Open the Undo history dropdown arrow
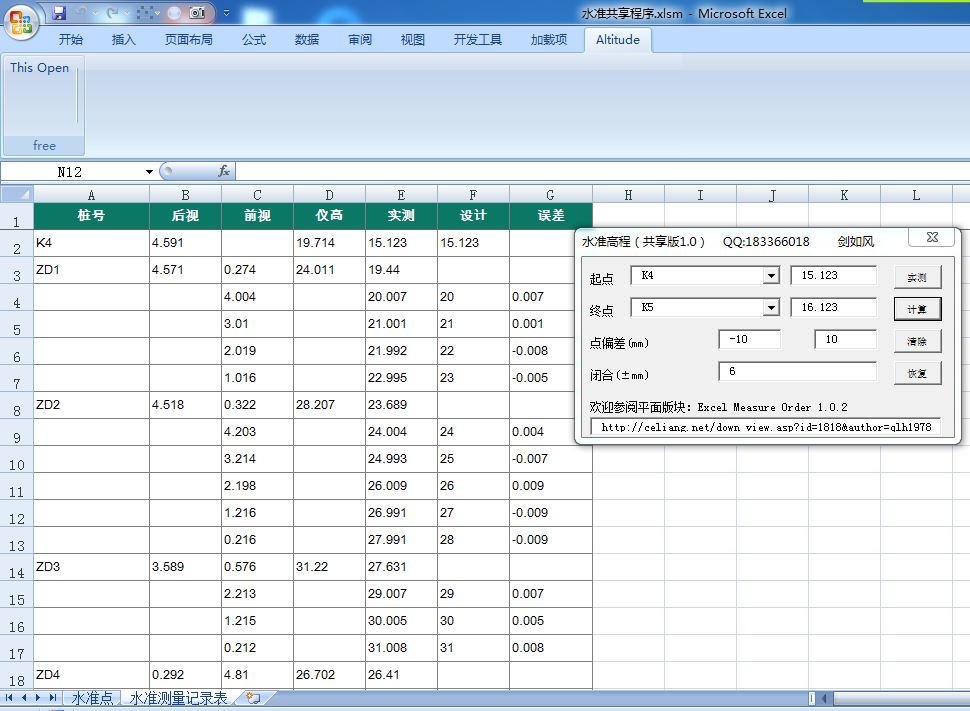This screenshot has height=711, width=970. (95, 13)
